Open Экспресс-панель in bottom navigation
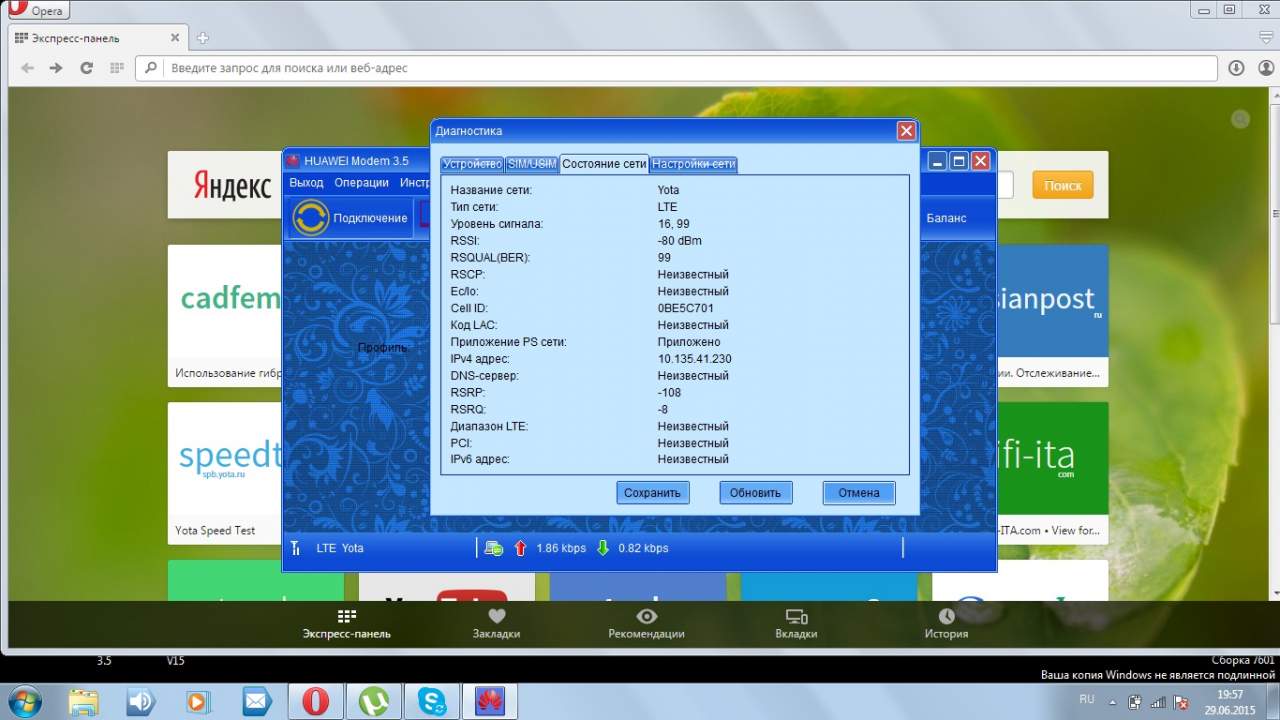Viewport: 1280px width, 720px height. pyautogui.click(x=347, y=624)
